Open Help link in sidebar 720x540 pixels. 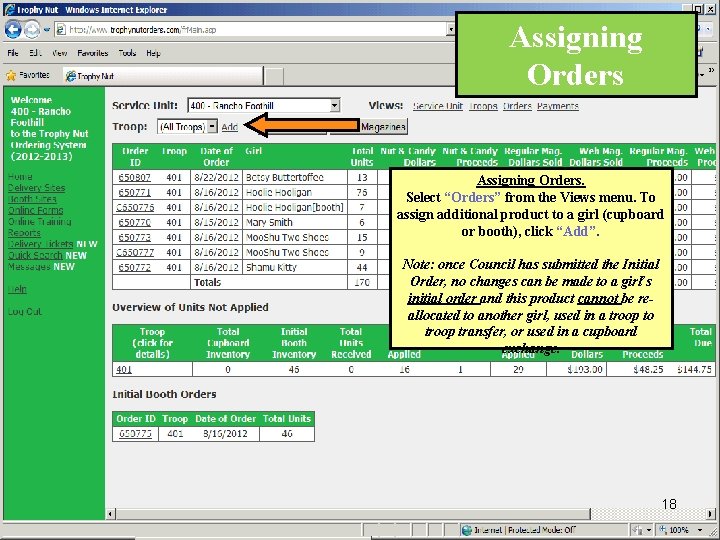[x=17, y=289]
